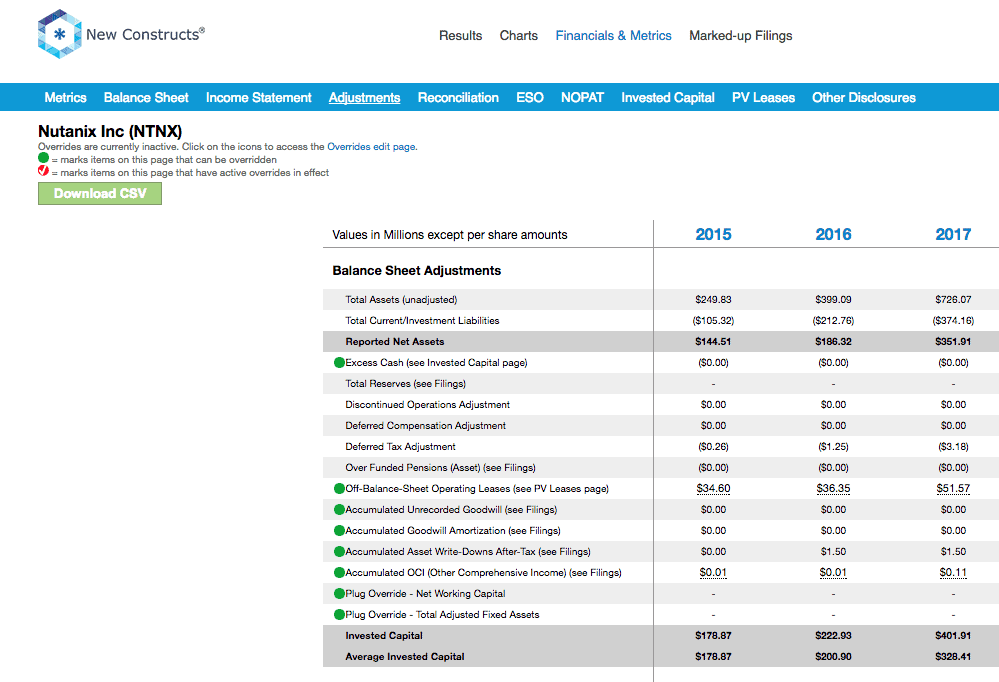The width and height of the screenshot is (999, 682).
Task: Open the ESO tab
Action: coord(530,98)
